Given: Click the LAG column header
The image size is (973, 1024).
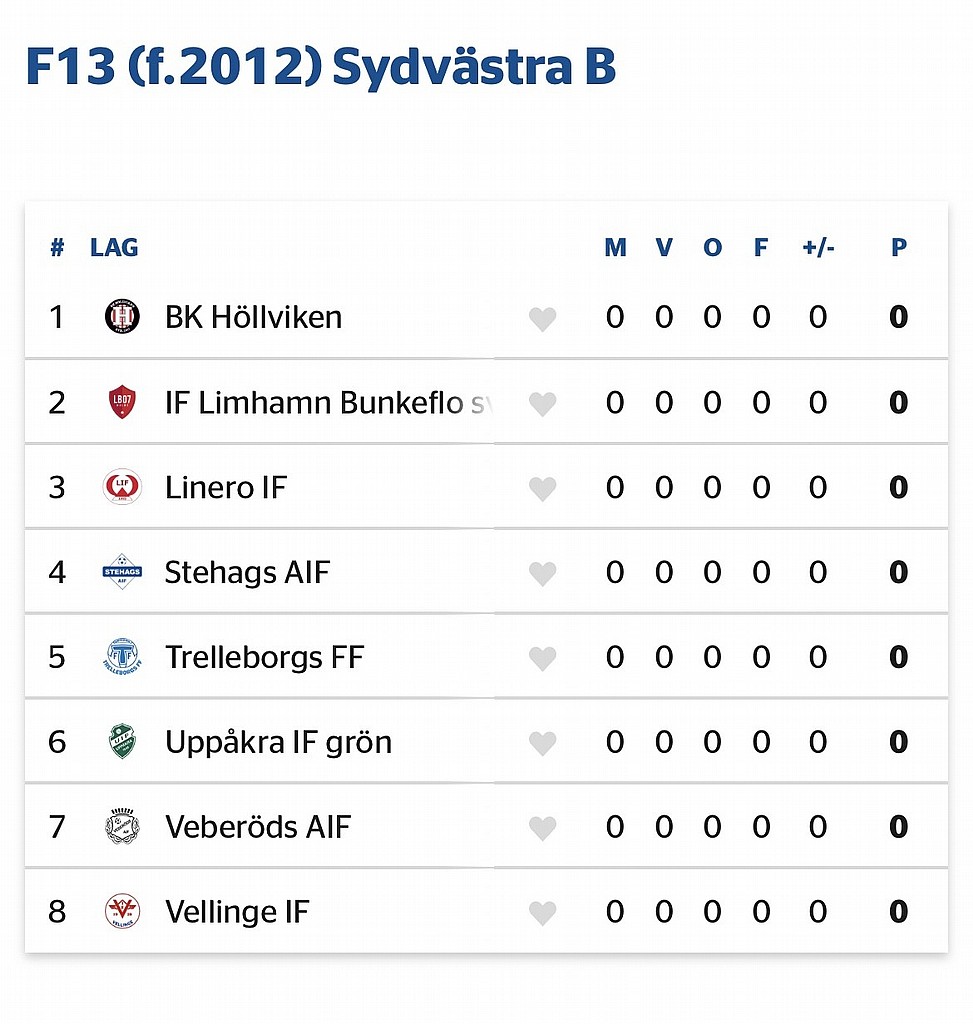Looking at the screenshot, I should coord(114,248).
